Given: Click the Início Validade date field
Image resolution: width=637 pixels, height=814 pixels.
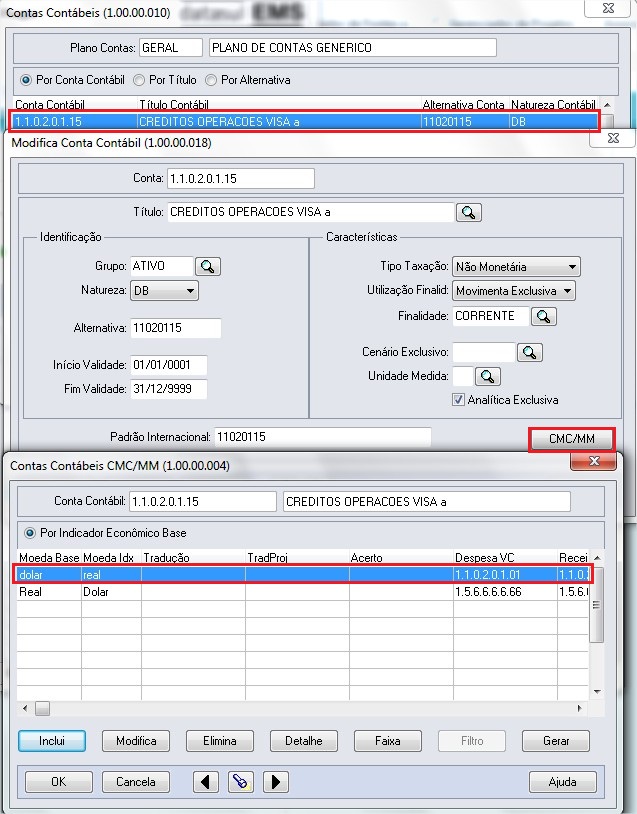Looking at the screenshot, I should click(169, 365).
